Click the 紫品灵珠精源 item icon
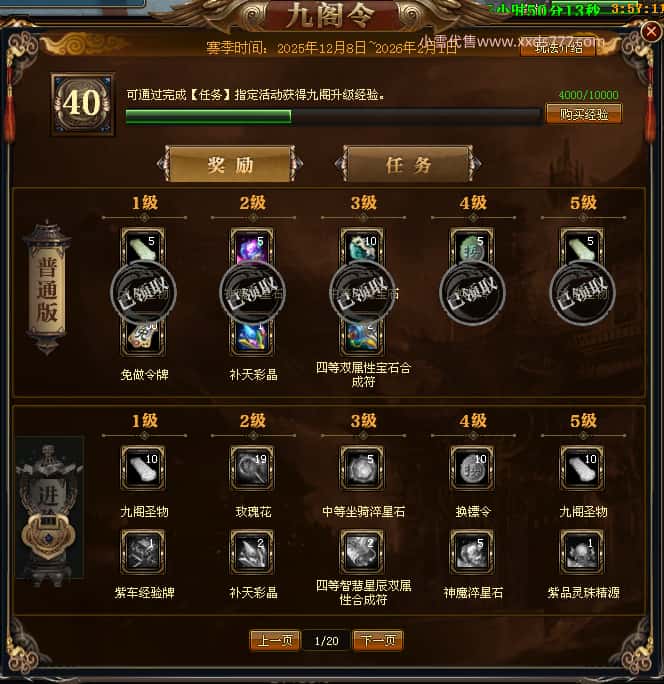Viewport: 664px width, 684px height. tap(582, 552)
